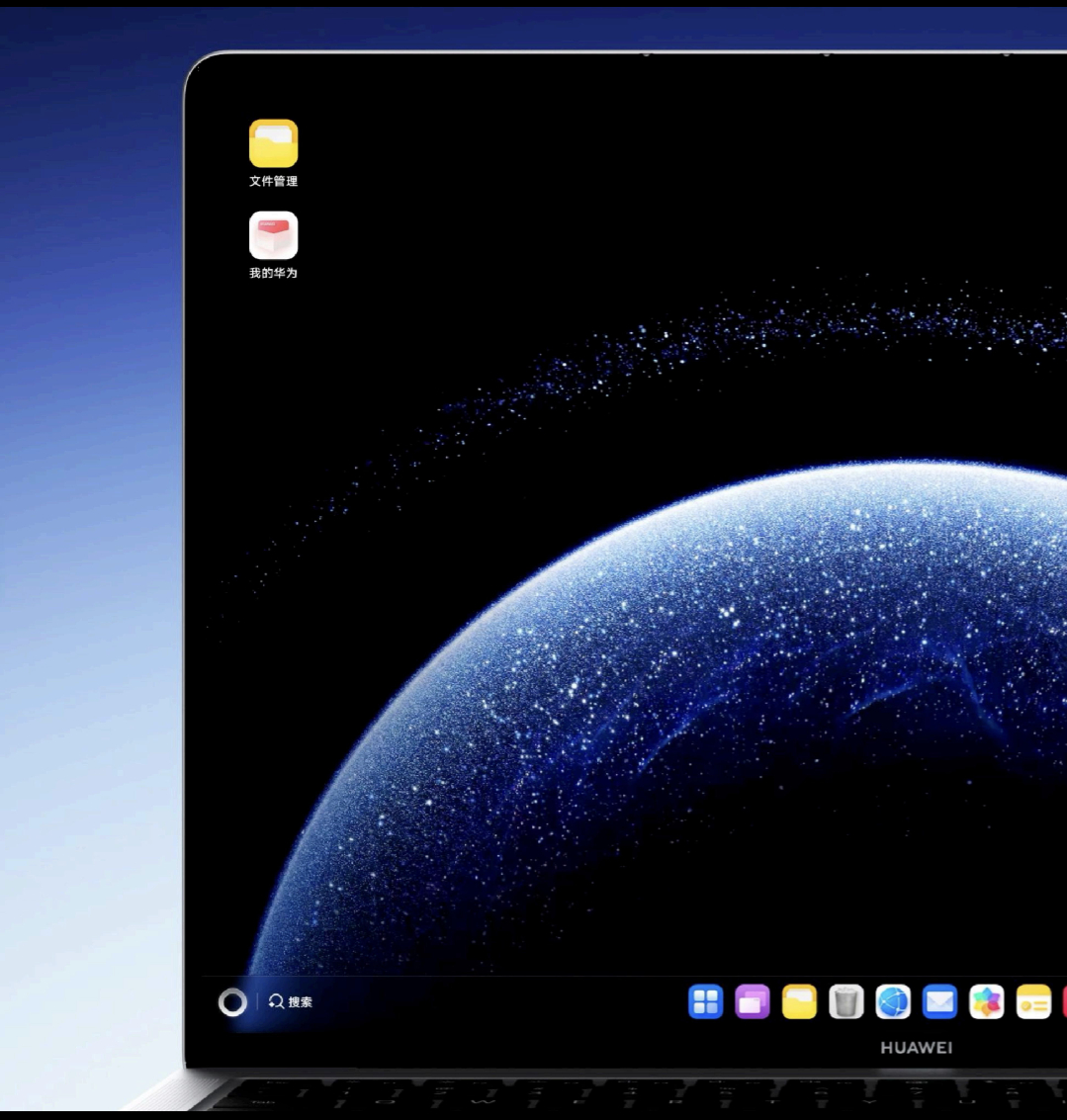Open the blue envelope mail icon
This screenshot has height=1120, width=1067.
tap(939, 1001)
